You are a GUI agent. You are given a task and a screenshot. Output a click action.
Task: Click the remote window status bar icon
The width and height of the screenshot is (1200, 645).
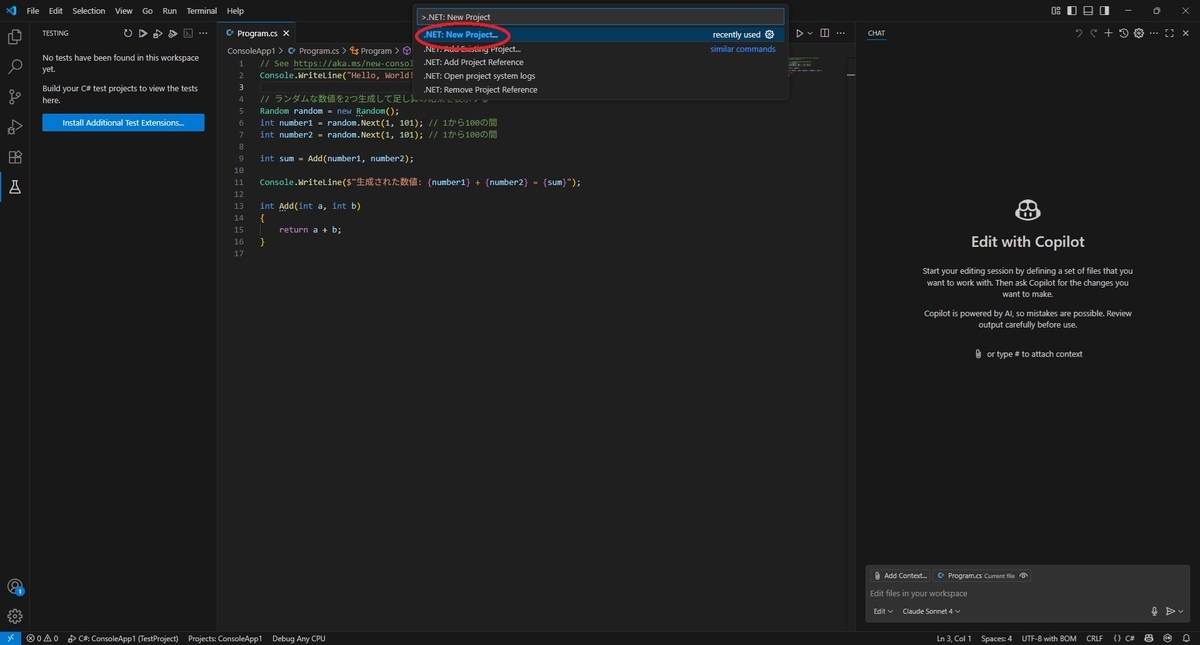pyautogui.click(x=10, y=638)
